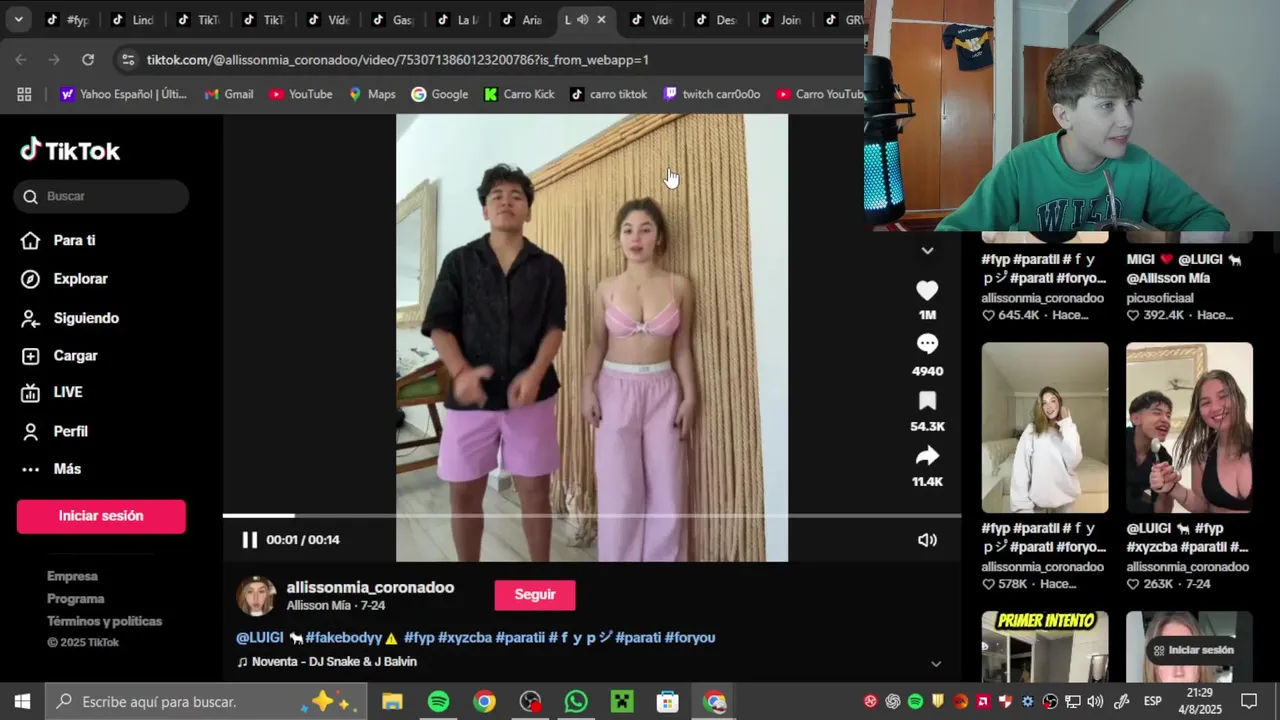
Task: Click the Iniciar sesión sidebar button
Action: [x=101, y=516]
